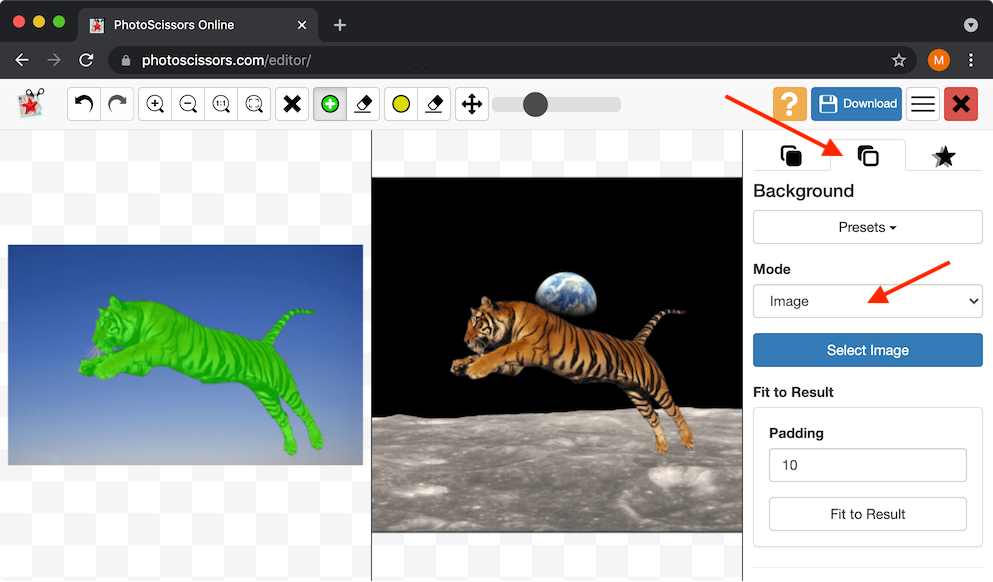The width and height of the screenshot is (993, 582).
Task: Click the Padding input field
Action: pos(866,464)
